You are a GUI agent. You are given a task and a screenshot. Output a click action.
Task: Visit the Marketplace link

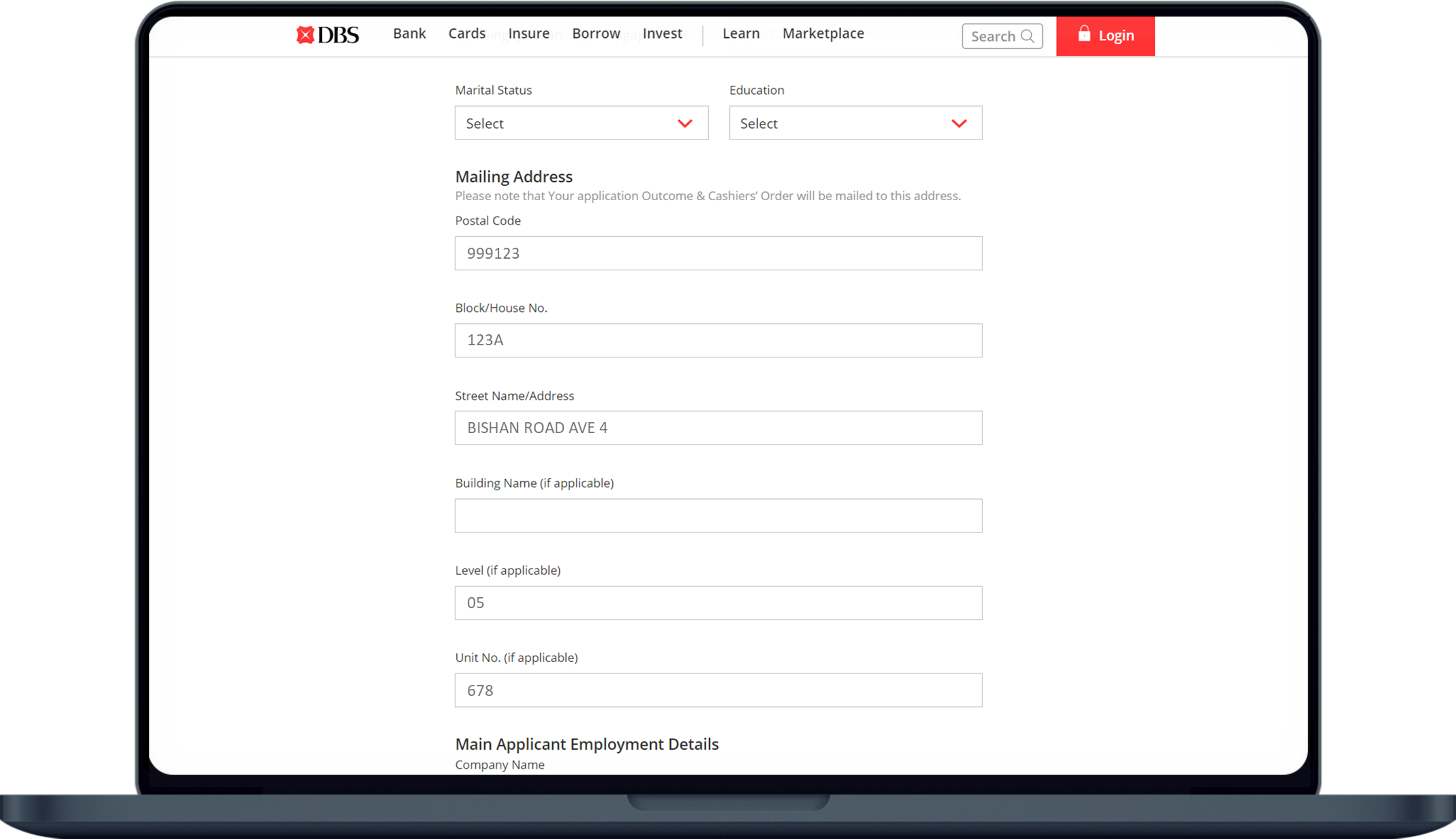click(823, 34)
